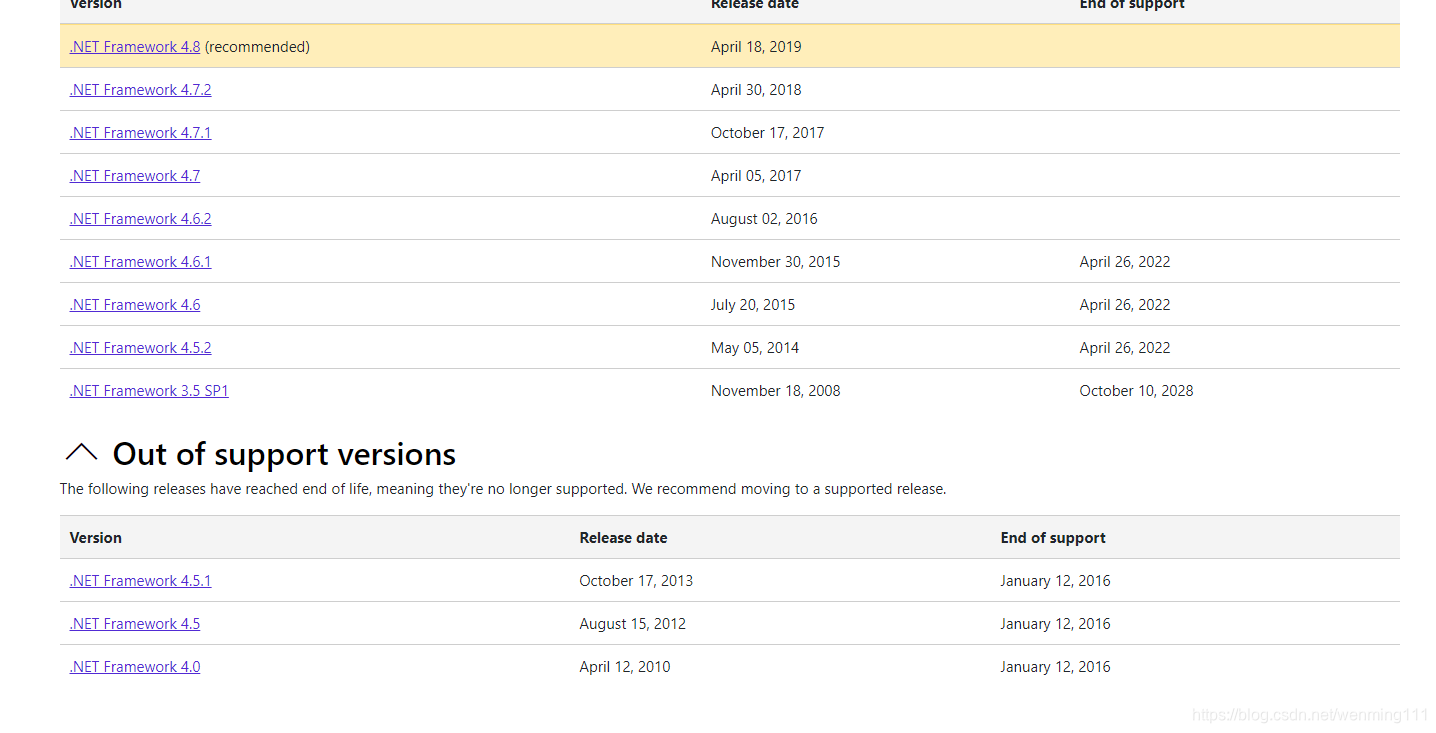Open the .NET Framework 4.6.1 link
Viewport: 1436px width, 733px height.
(x=141, y=262)
